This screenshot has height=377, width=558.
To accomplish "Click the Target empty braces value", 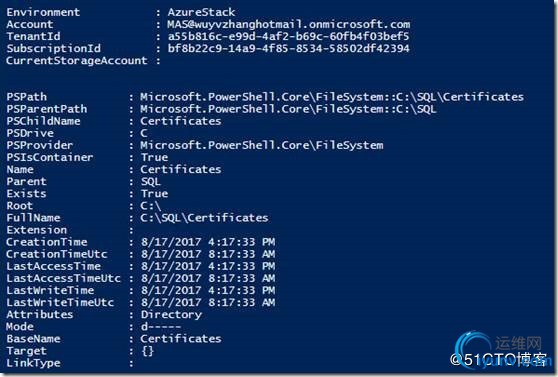I will pyautogui.click(x=147, y=351).
